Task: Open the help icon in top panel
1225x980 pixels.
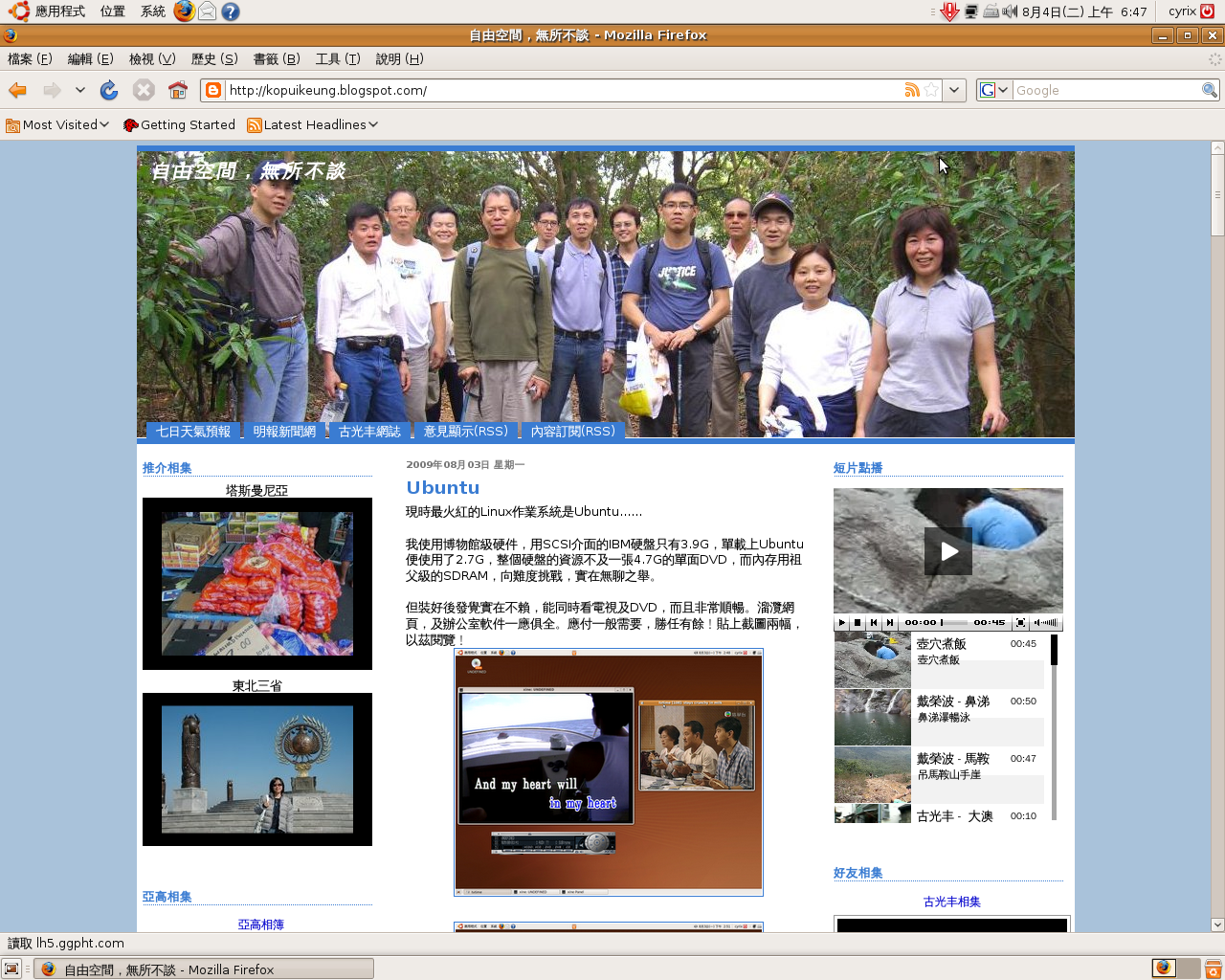Action: point(230,11)
